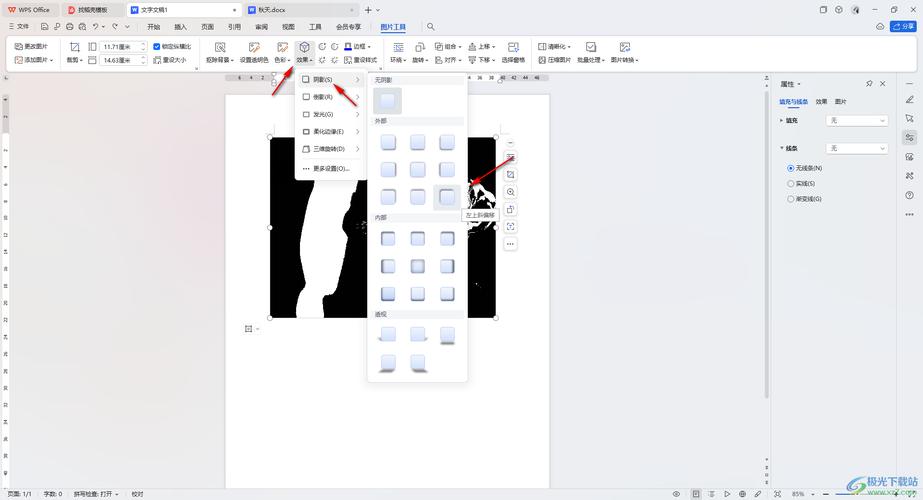Click the zoom magnifier icon beside the image

[x=510, y=192]
